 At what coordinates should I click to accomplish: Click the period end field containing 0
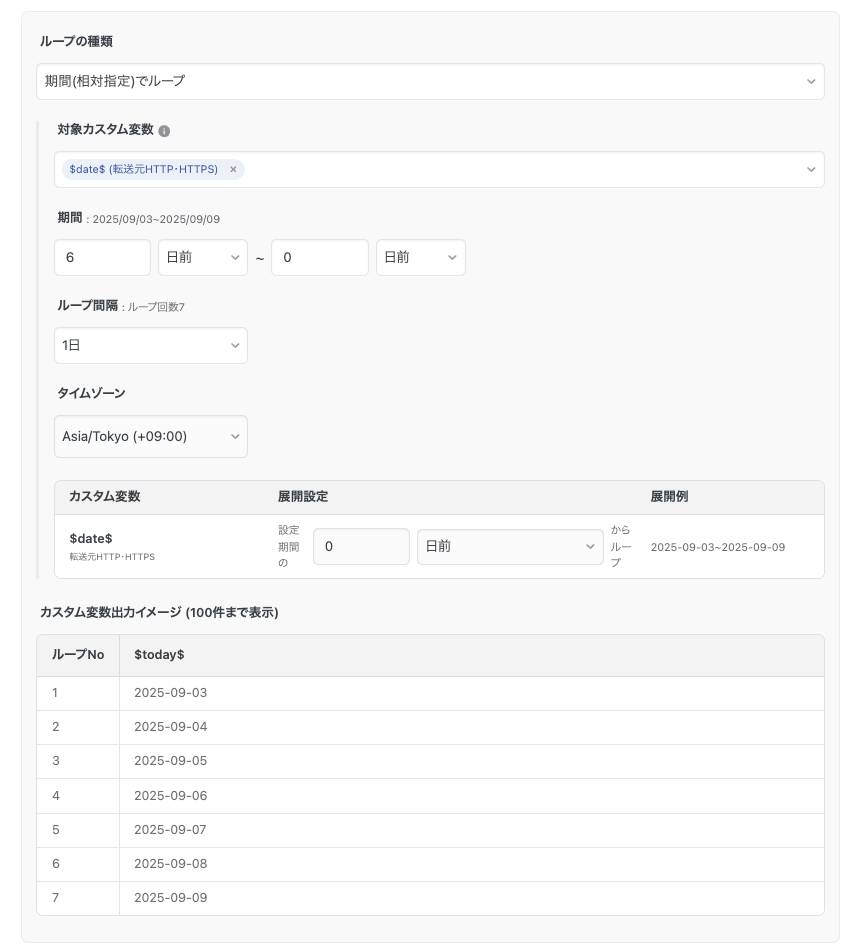[319, 257]
